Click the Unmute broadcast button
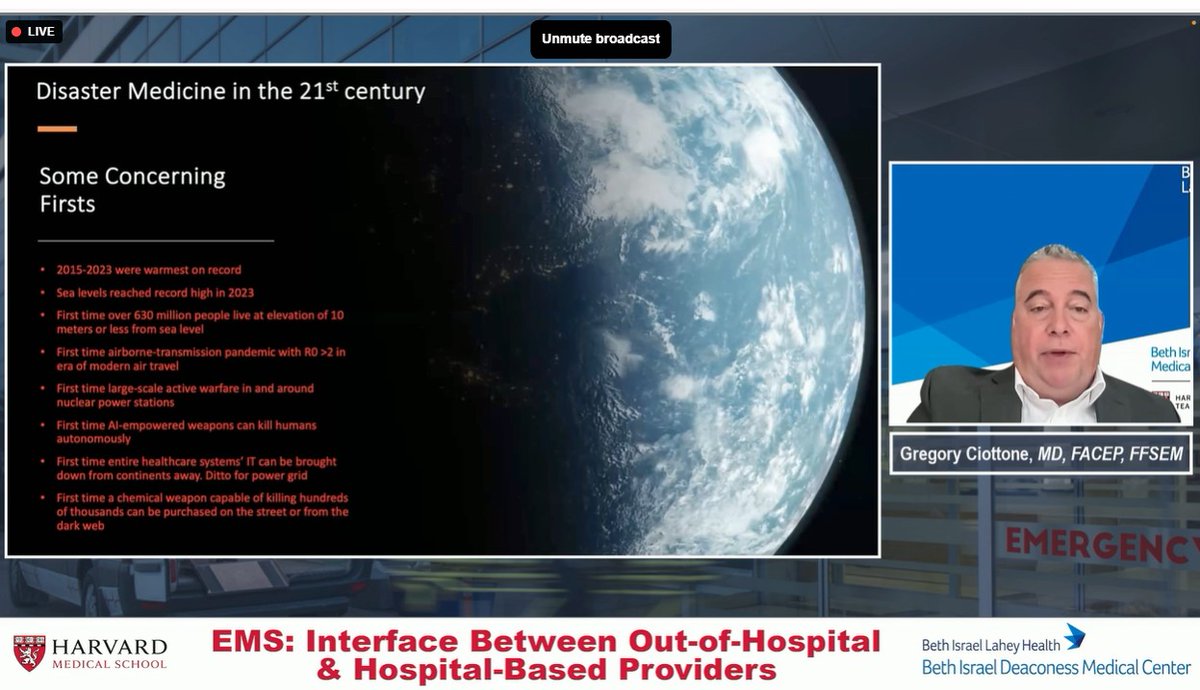 tap(600, 39)
